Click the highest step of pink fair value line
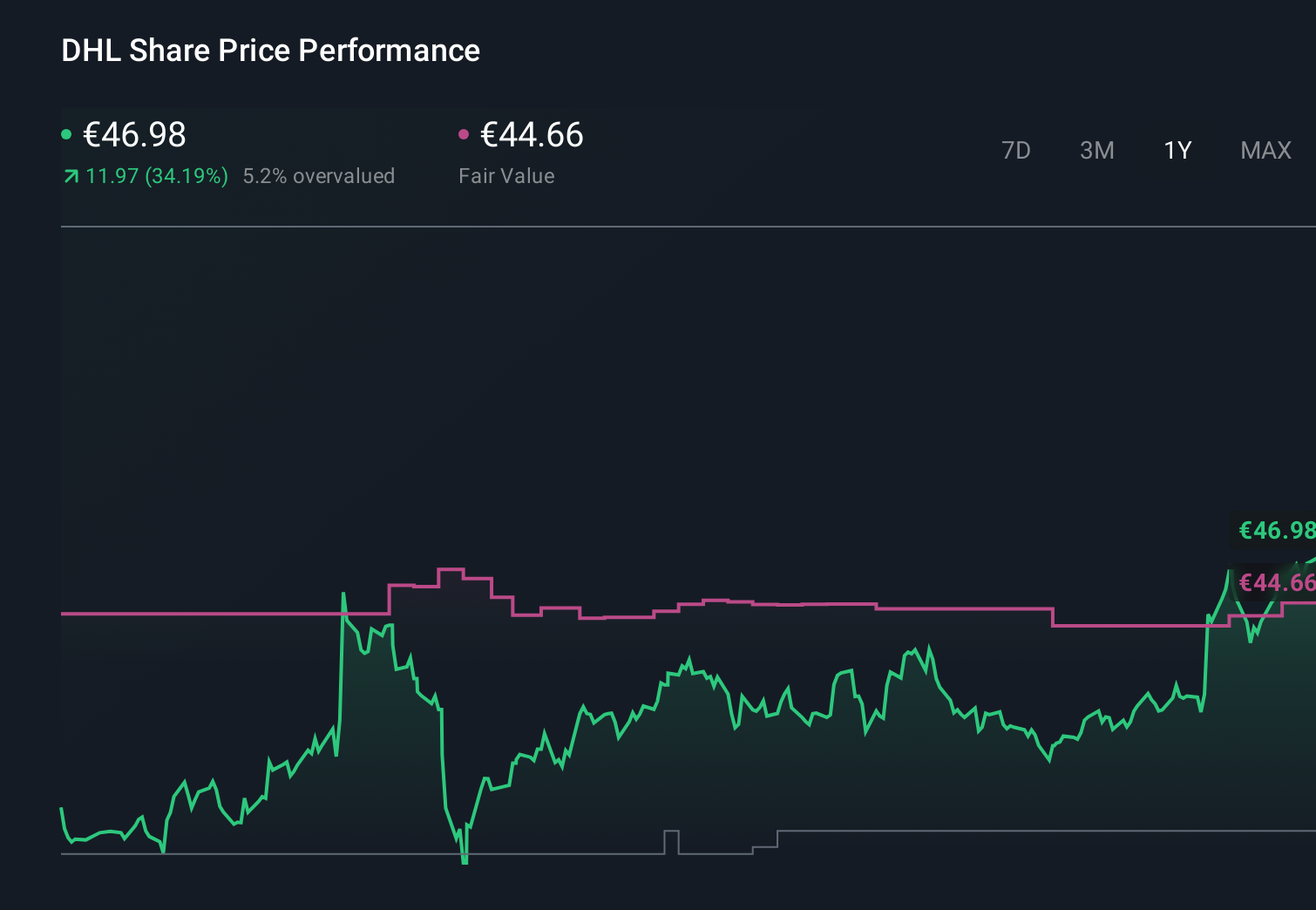This screenshot has height=910, width=1316. click(x=451, y=569)
